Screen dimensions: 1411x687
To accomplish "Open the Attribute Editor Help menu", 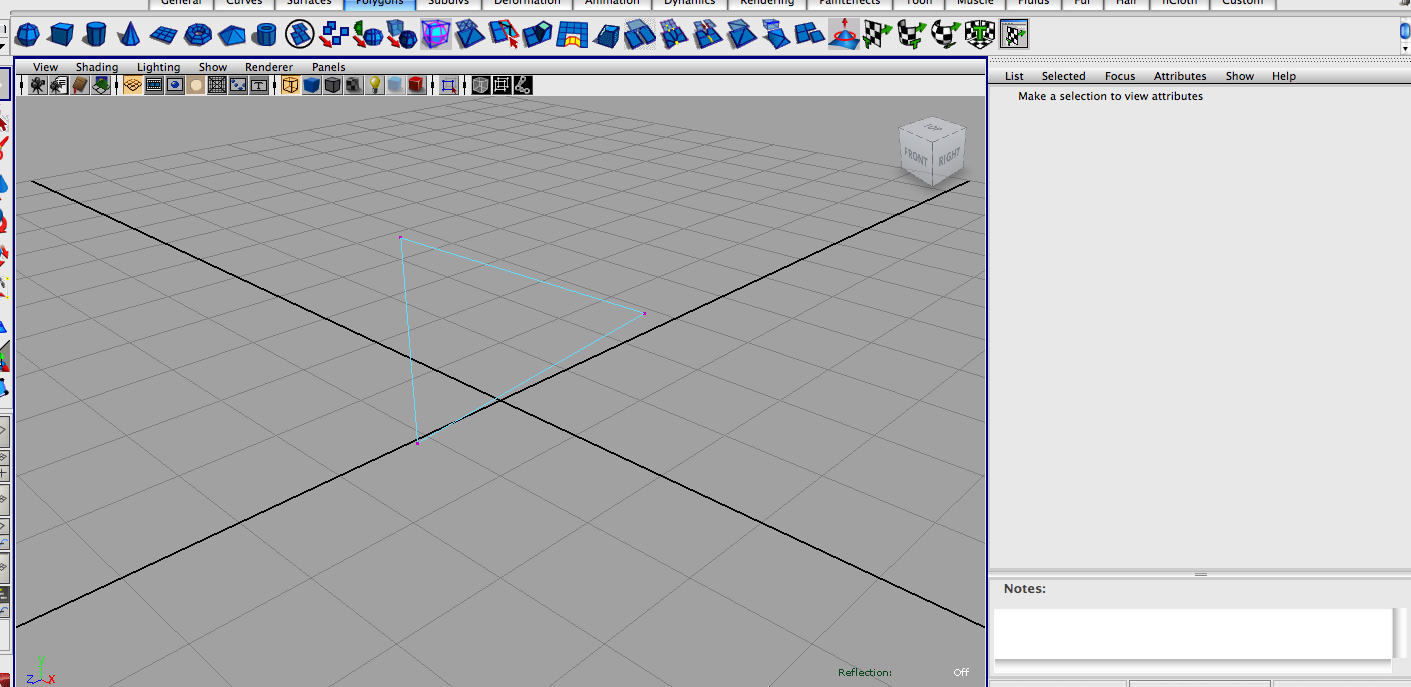I will coord(1284,76).
